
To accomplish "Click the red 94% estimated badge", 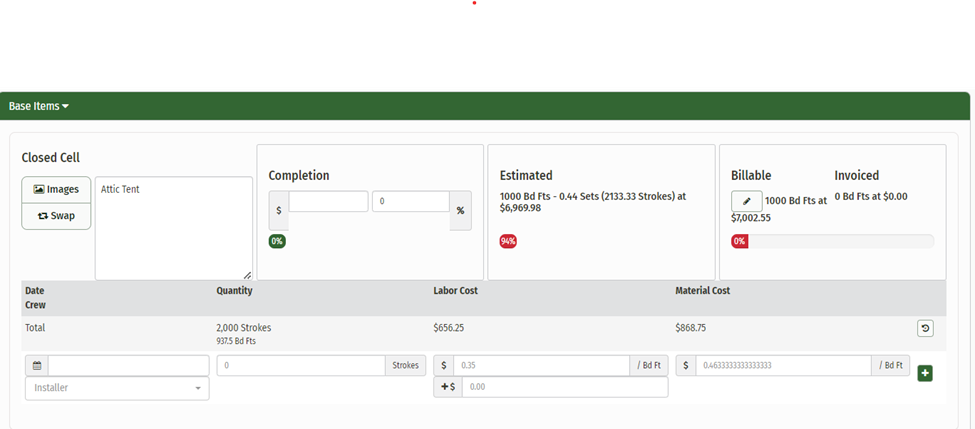I will click(x=508, y=241).
